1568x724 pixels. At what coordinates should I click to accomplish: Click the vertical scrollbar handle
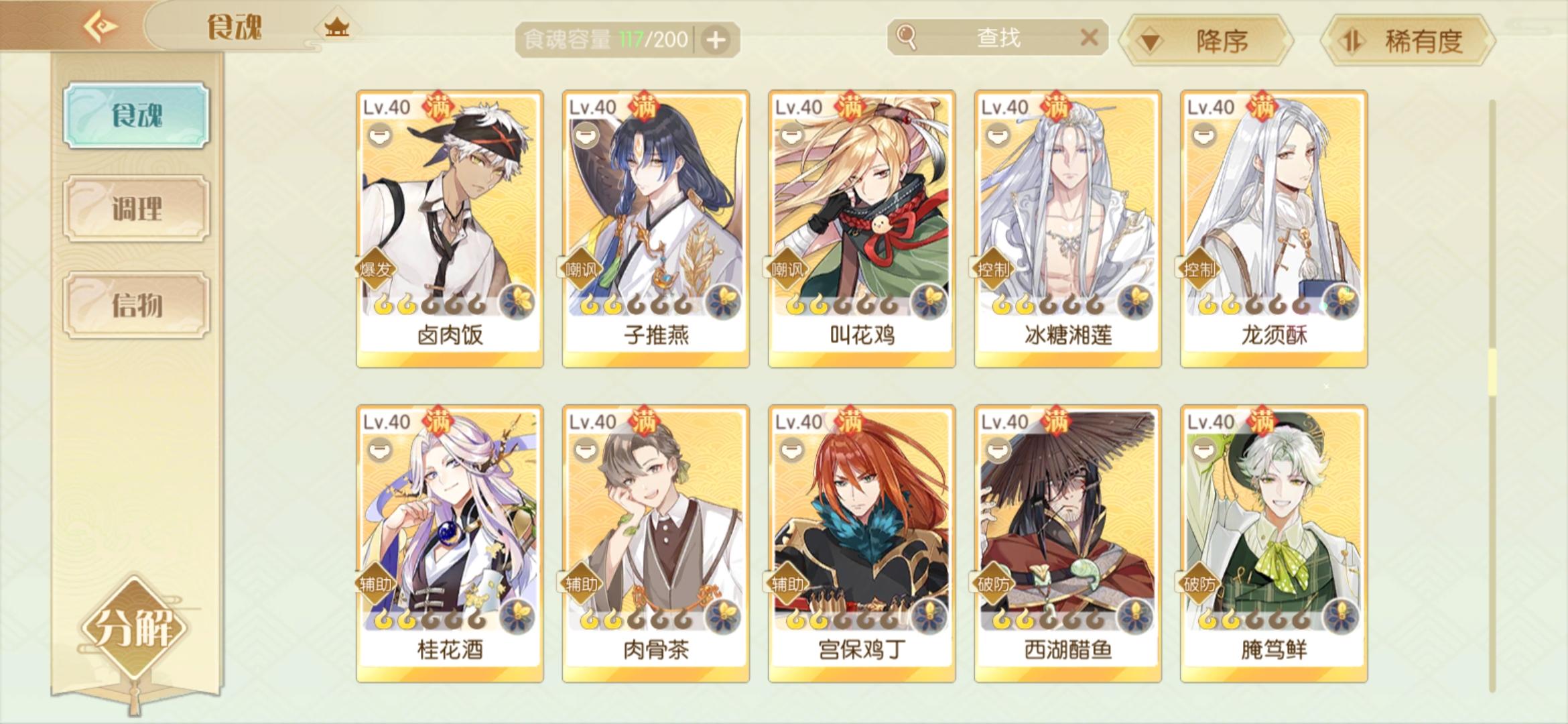(1492, 372)
